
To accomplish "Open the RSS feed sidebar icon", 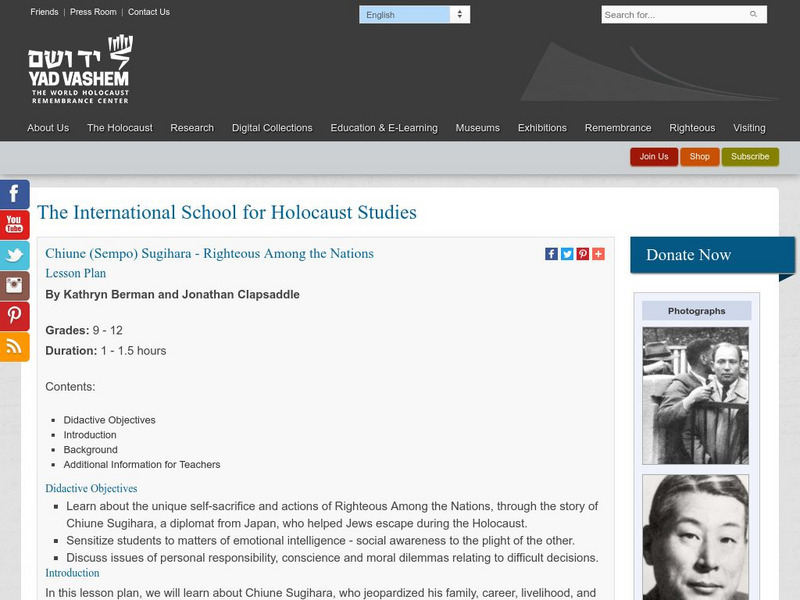I will point(14,347).
